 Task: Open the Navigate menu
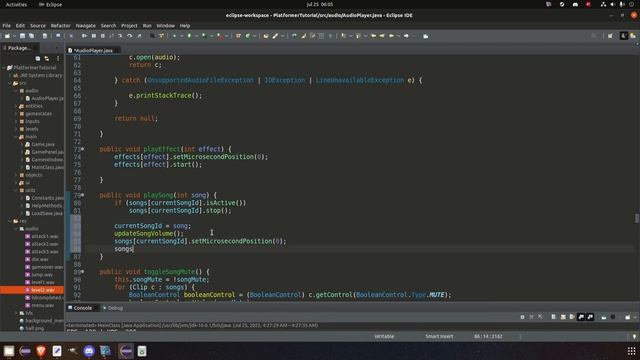click(x=85, y=26)
